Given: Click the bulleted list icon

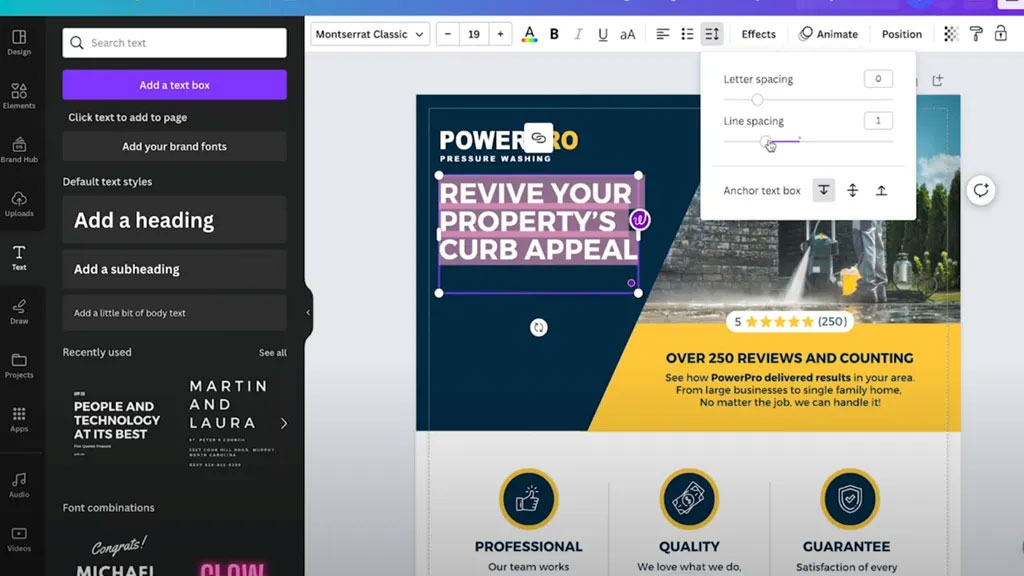Looking at the screenshot, I should (687, 34).
